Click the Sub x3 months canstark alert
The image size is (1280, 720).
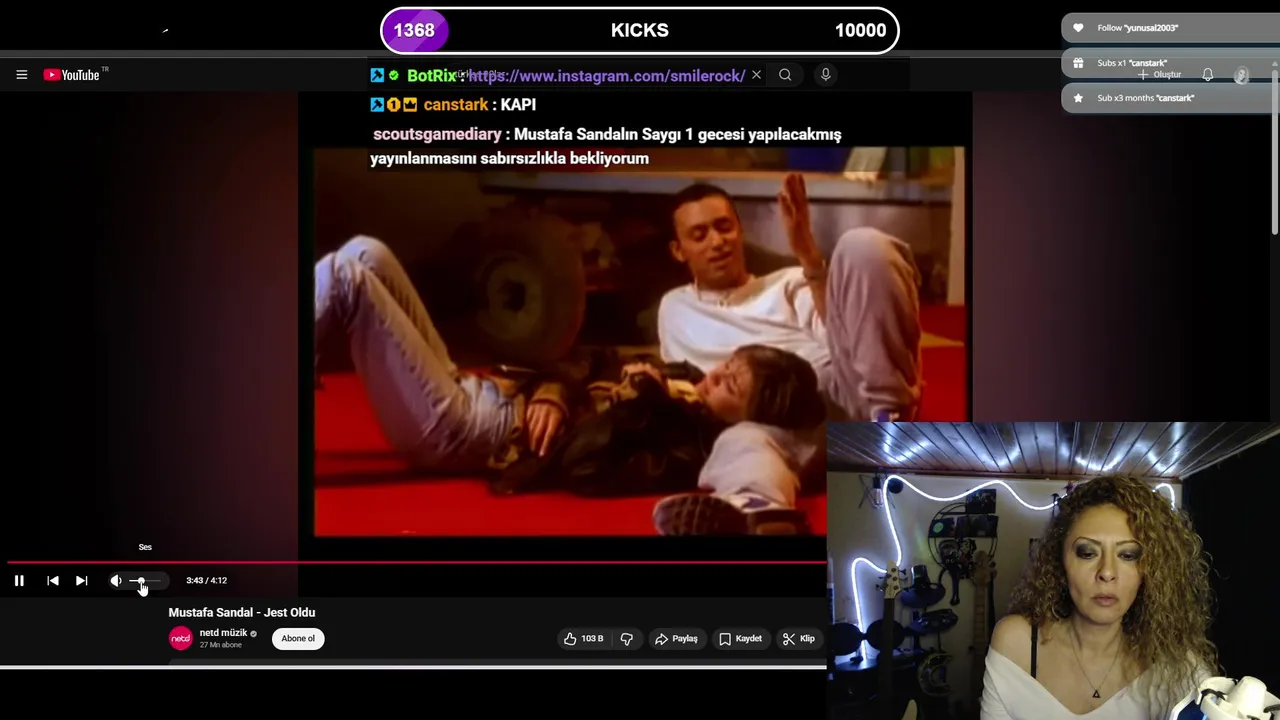point(1170,98)
